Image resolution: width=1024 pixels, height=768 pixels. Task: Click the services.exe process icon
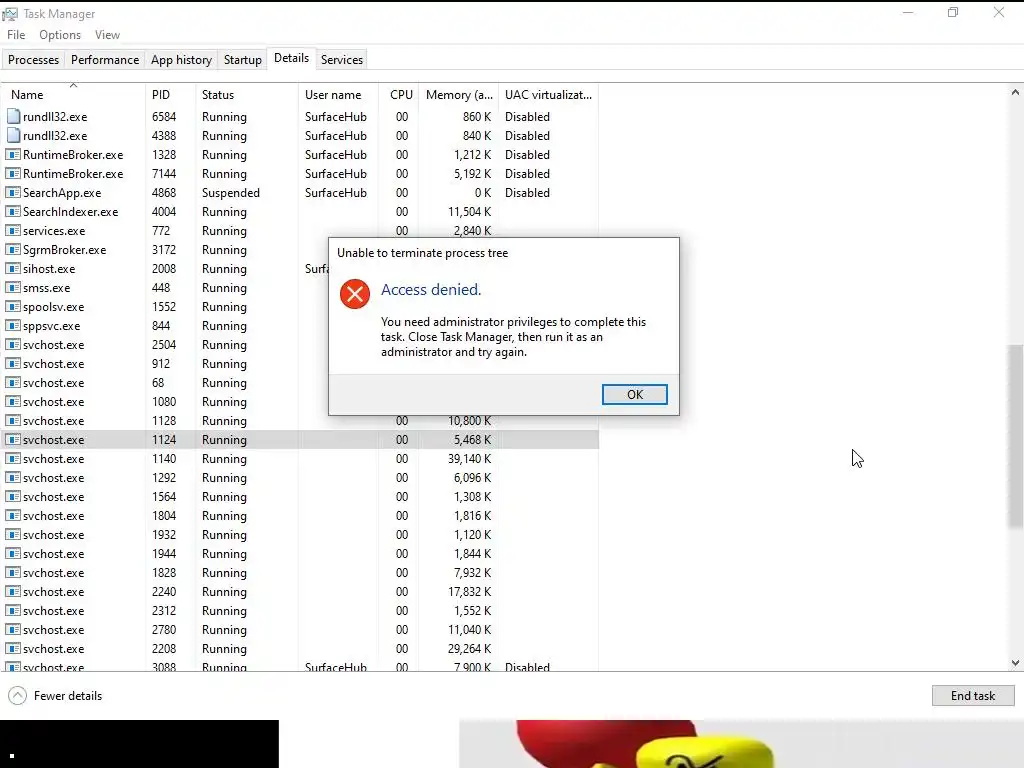pos(13,231)
